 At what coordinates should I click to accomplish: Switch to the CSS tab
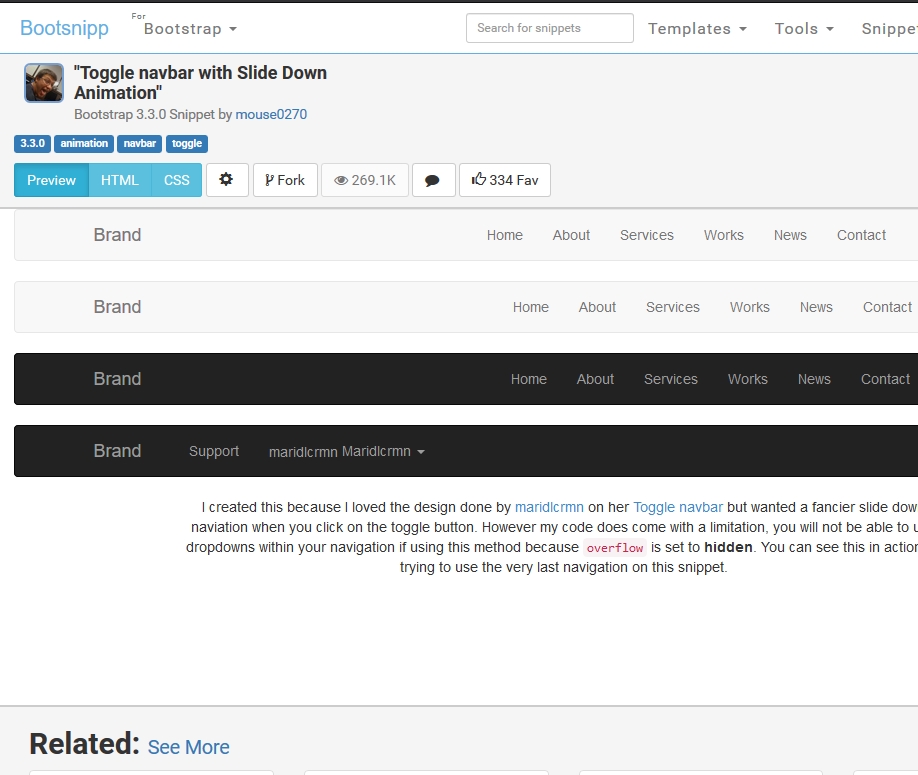tap(176, 180)
